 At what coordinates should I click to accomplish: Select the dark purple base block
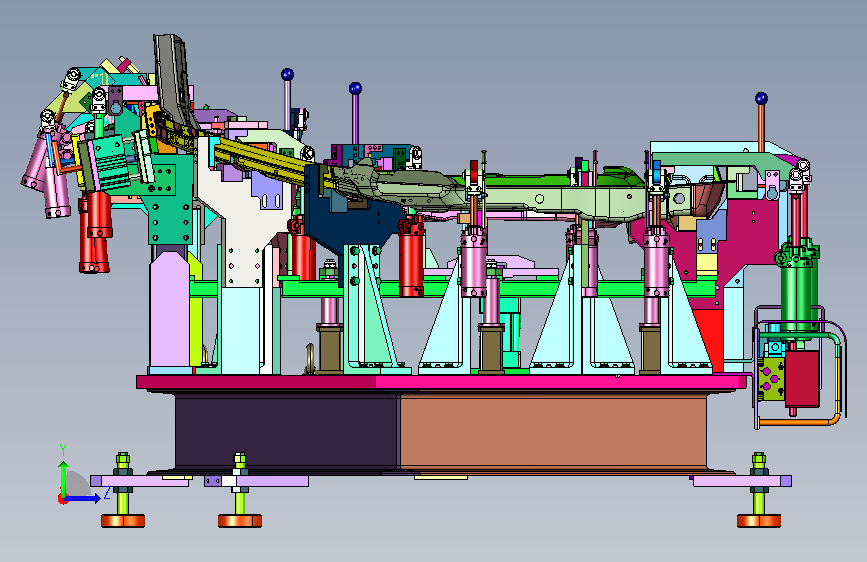[x=286, y=431]
